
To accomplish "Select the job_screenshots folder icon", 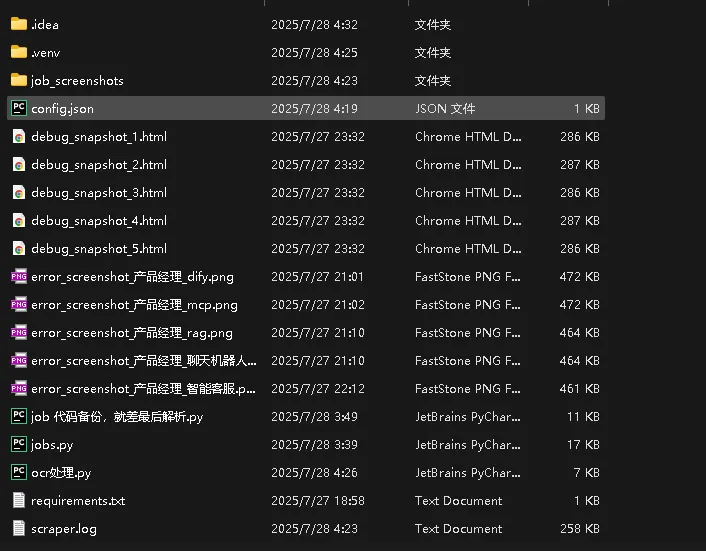I will (19, 80).
